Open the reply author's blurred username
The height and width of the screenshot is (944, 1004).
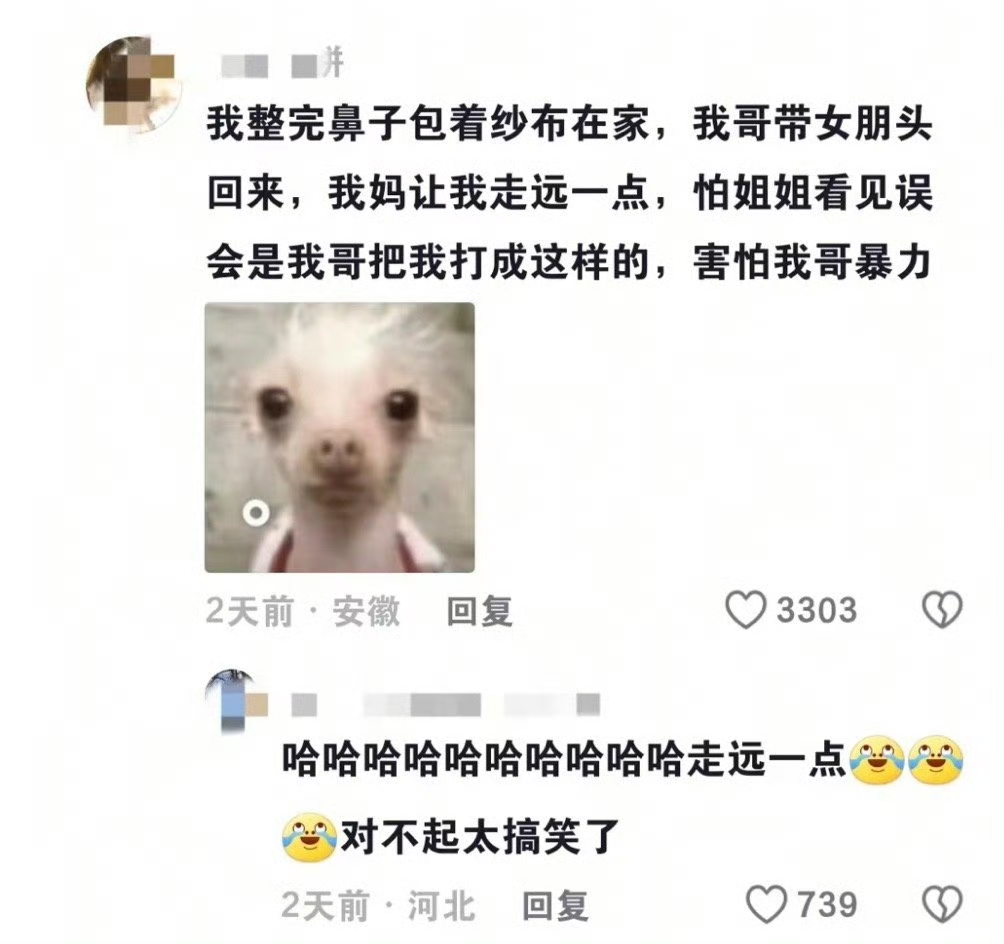[446, 704]
